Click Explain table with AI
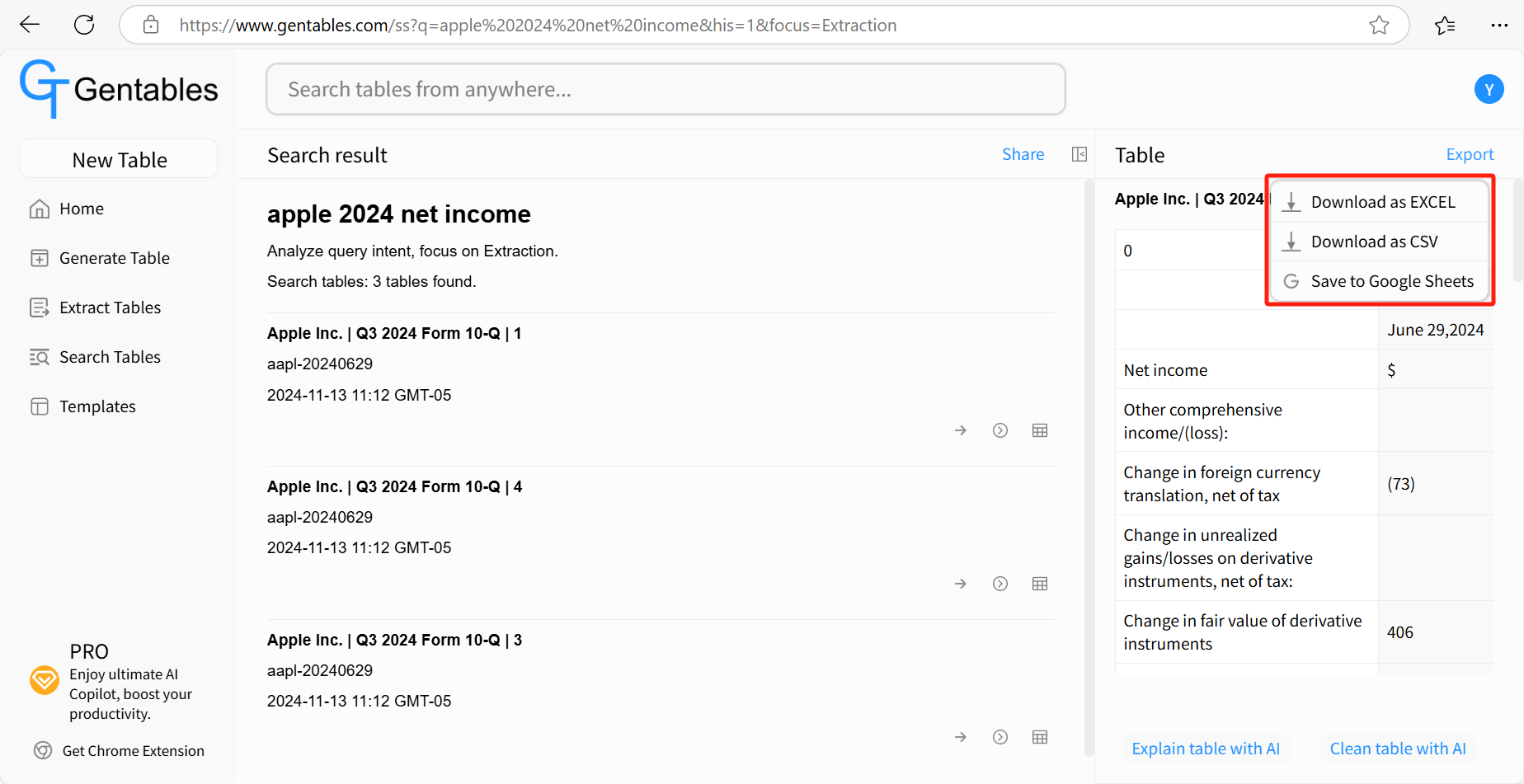Viewport: 1524px width, 784px height. click(x=1206, y=749)
